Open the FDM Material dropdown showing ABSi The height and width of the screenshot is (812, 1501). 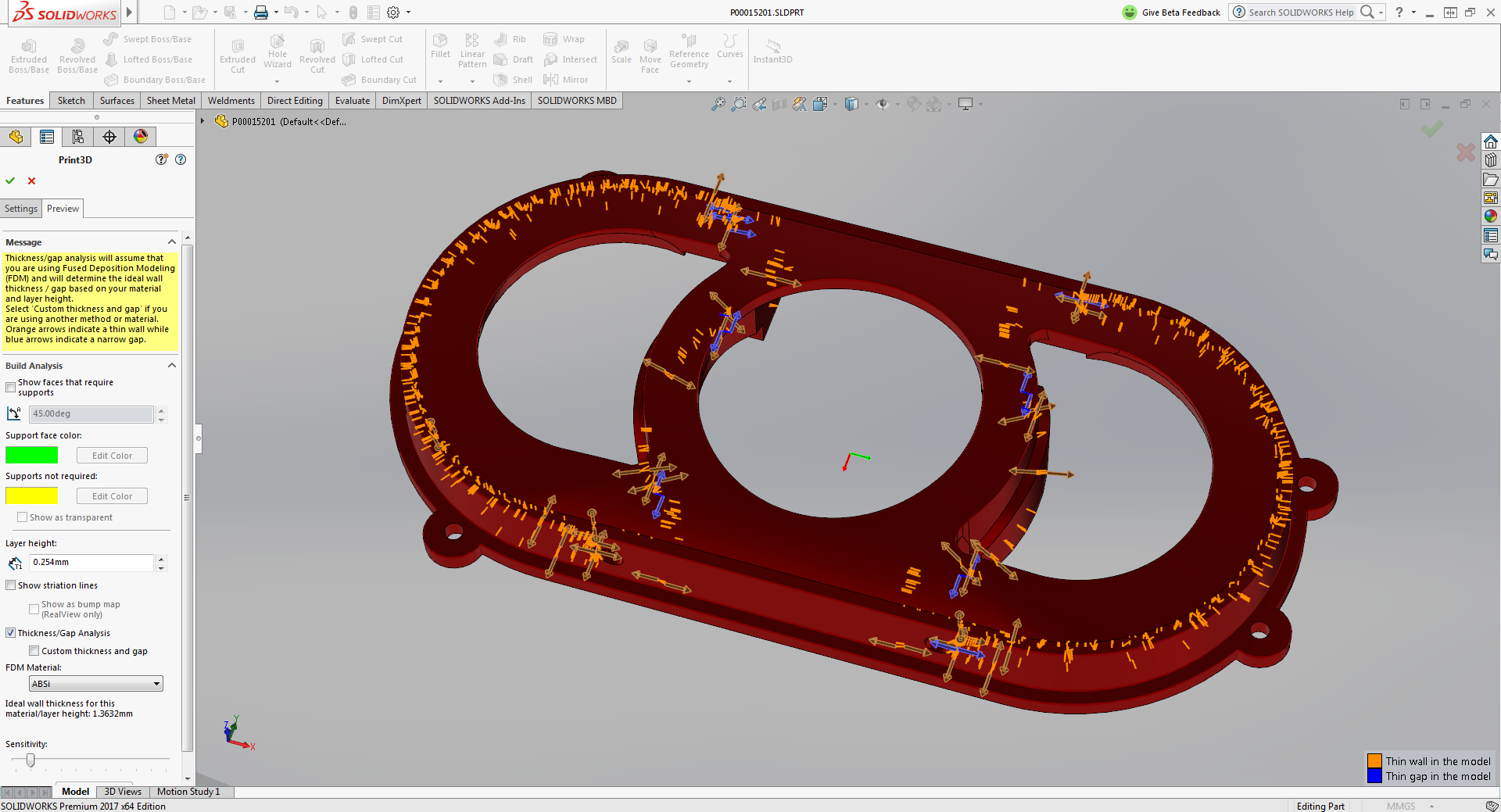tap(95, 683)
